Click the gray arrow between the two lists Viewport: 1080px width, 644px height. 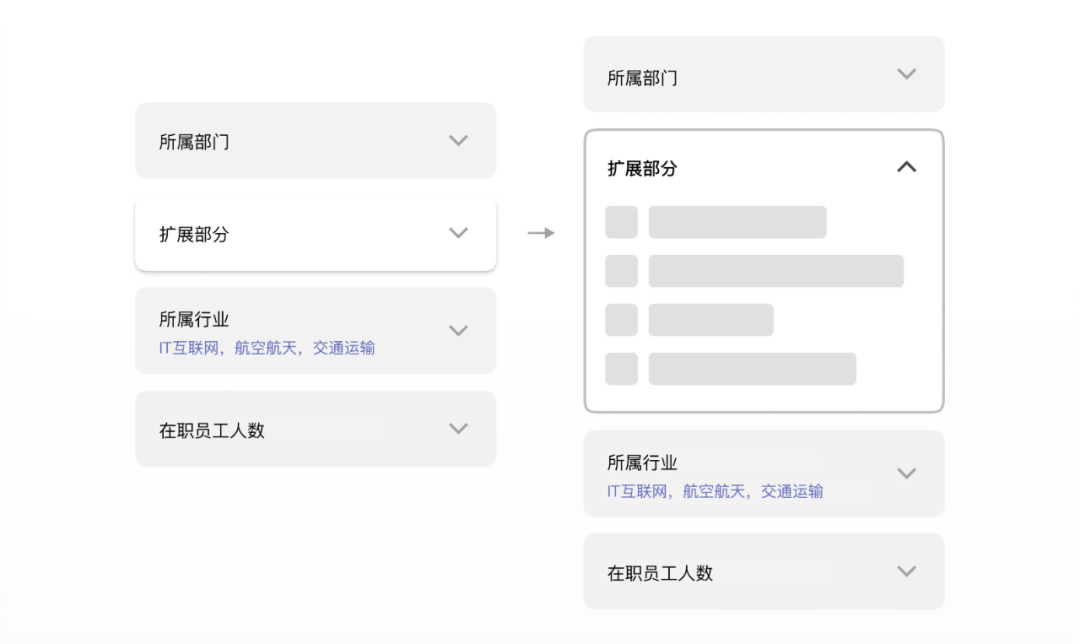click(541, 233)
